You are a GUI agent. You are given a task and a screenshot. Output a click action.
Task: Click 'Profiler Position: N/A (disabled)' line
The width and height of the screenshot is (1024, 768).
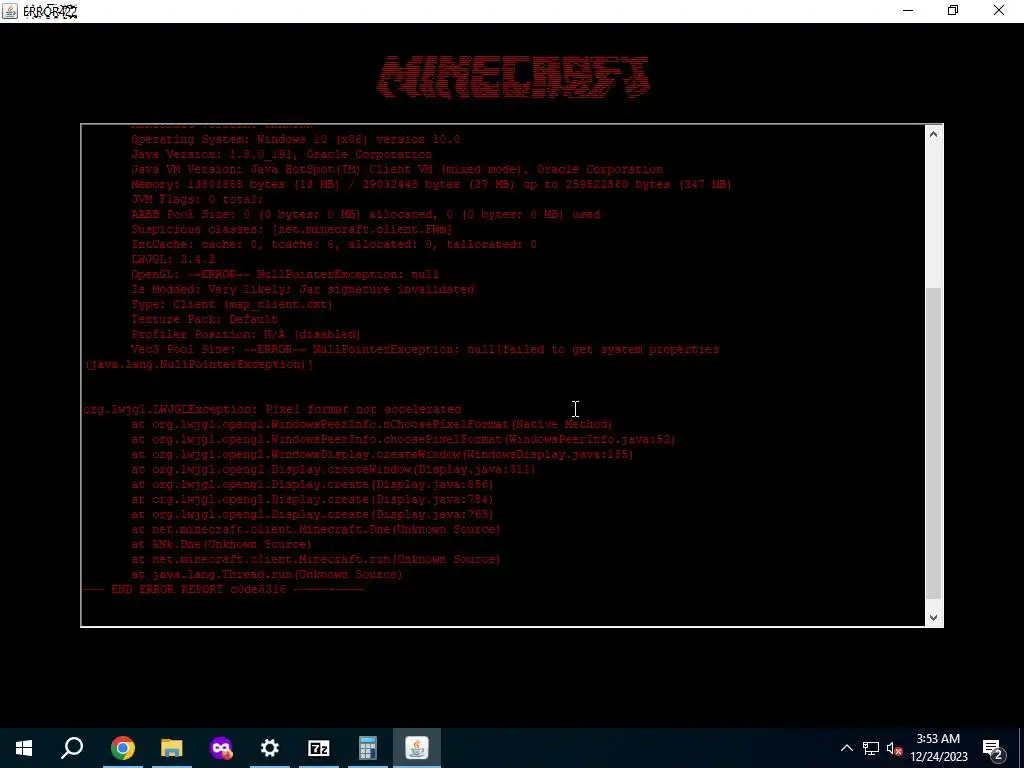[246, 334]
